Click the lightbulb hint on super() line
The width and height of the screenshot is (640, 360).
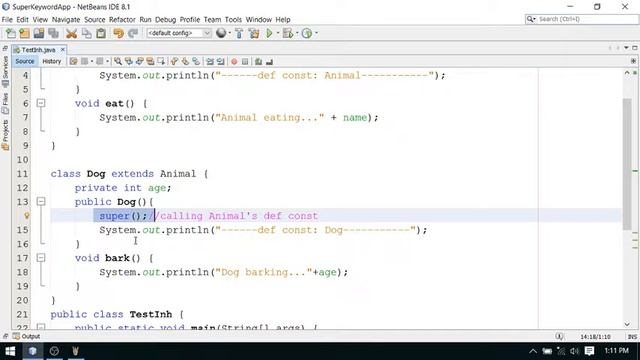(x=27, y=216)
